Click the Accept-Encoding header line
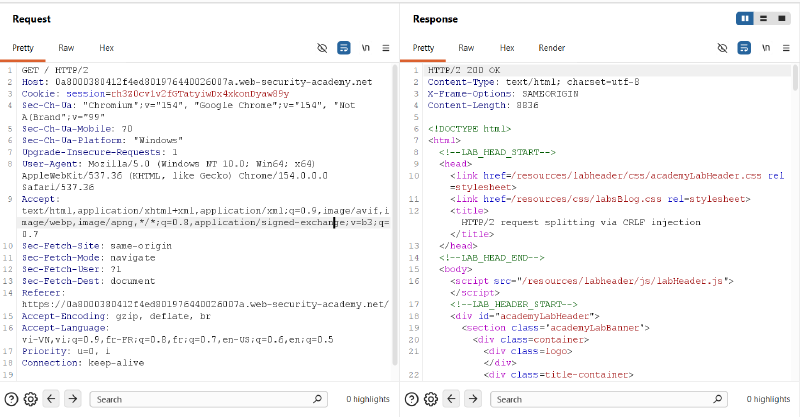 [116, 316]
